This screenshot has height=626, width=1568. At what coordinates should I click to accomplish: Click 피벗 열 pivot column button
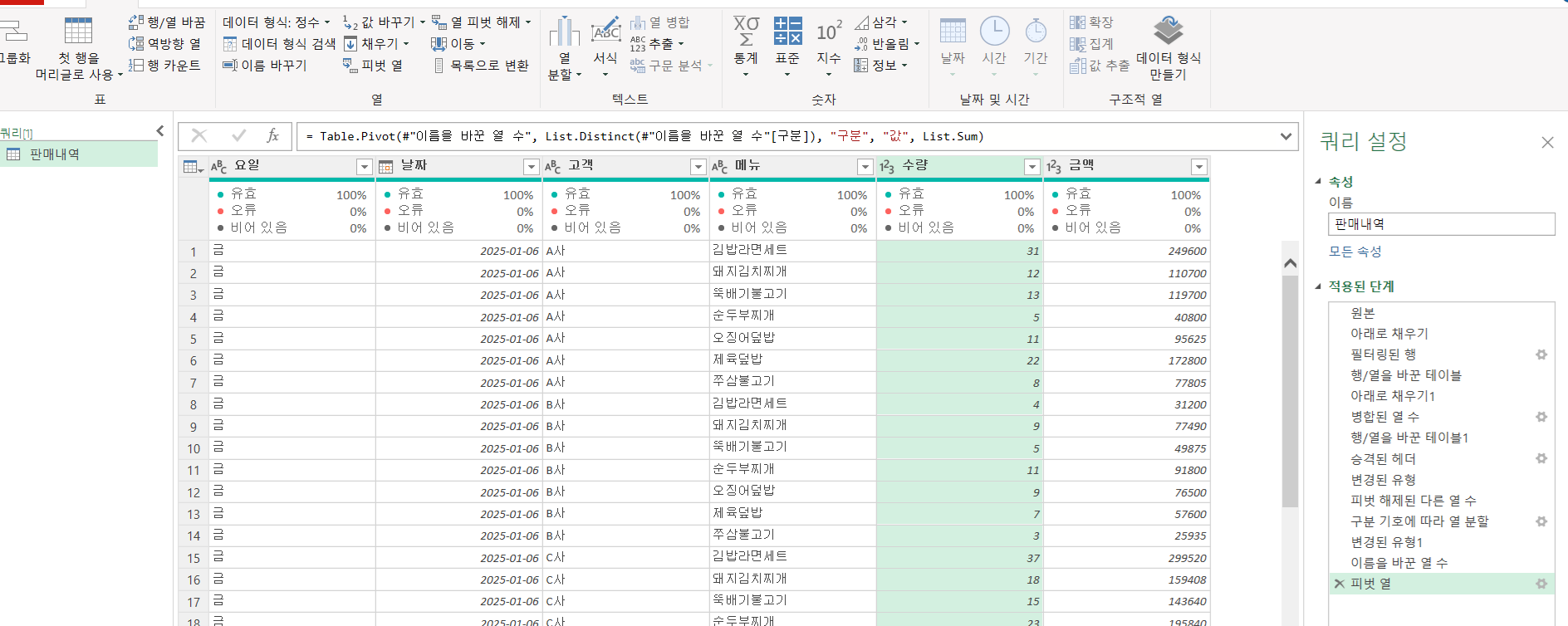point(373,65)
